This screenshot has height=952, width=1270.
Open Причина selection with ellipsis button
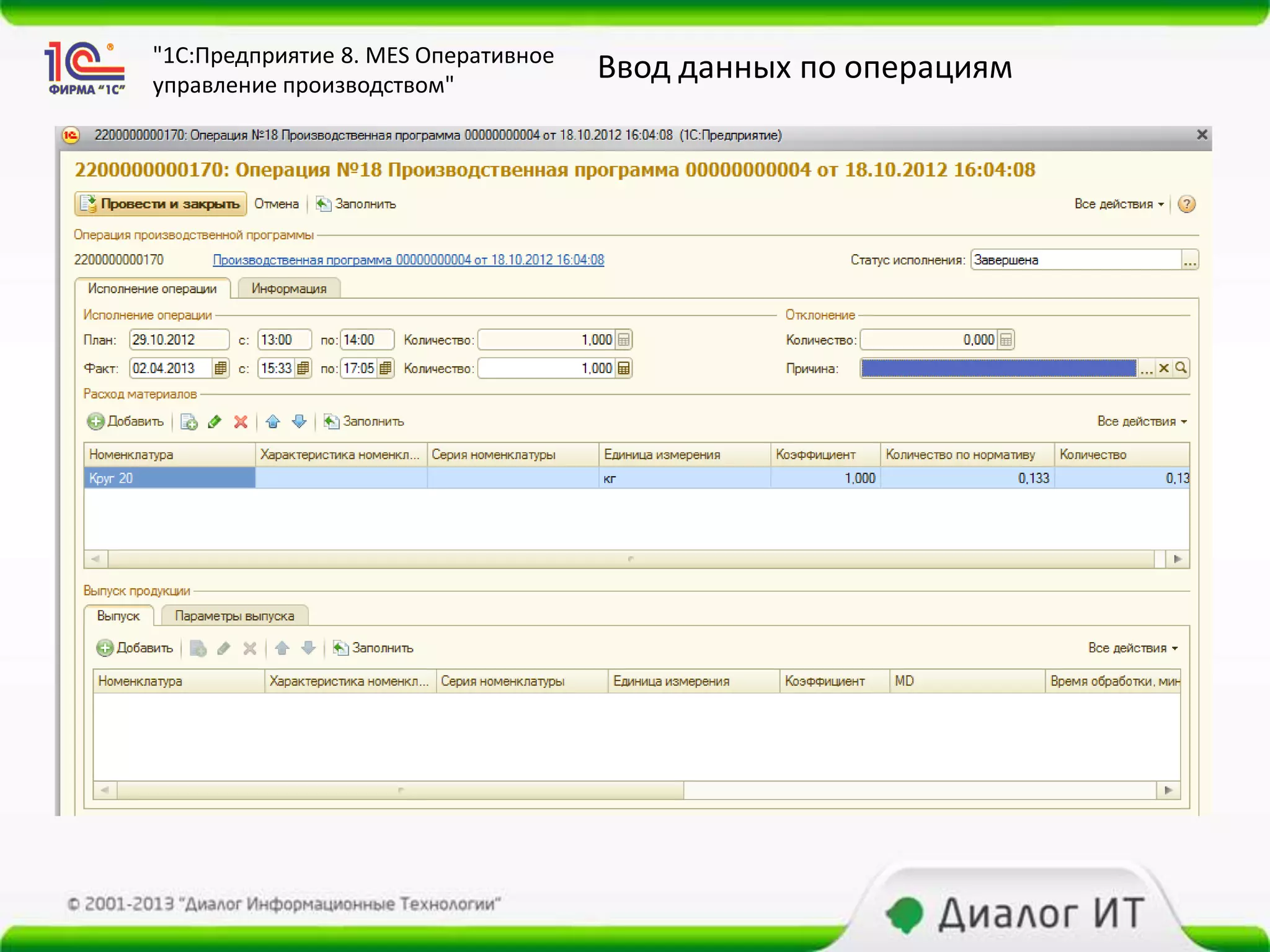pyautogui.click(x=1147, y=368)
